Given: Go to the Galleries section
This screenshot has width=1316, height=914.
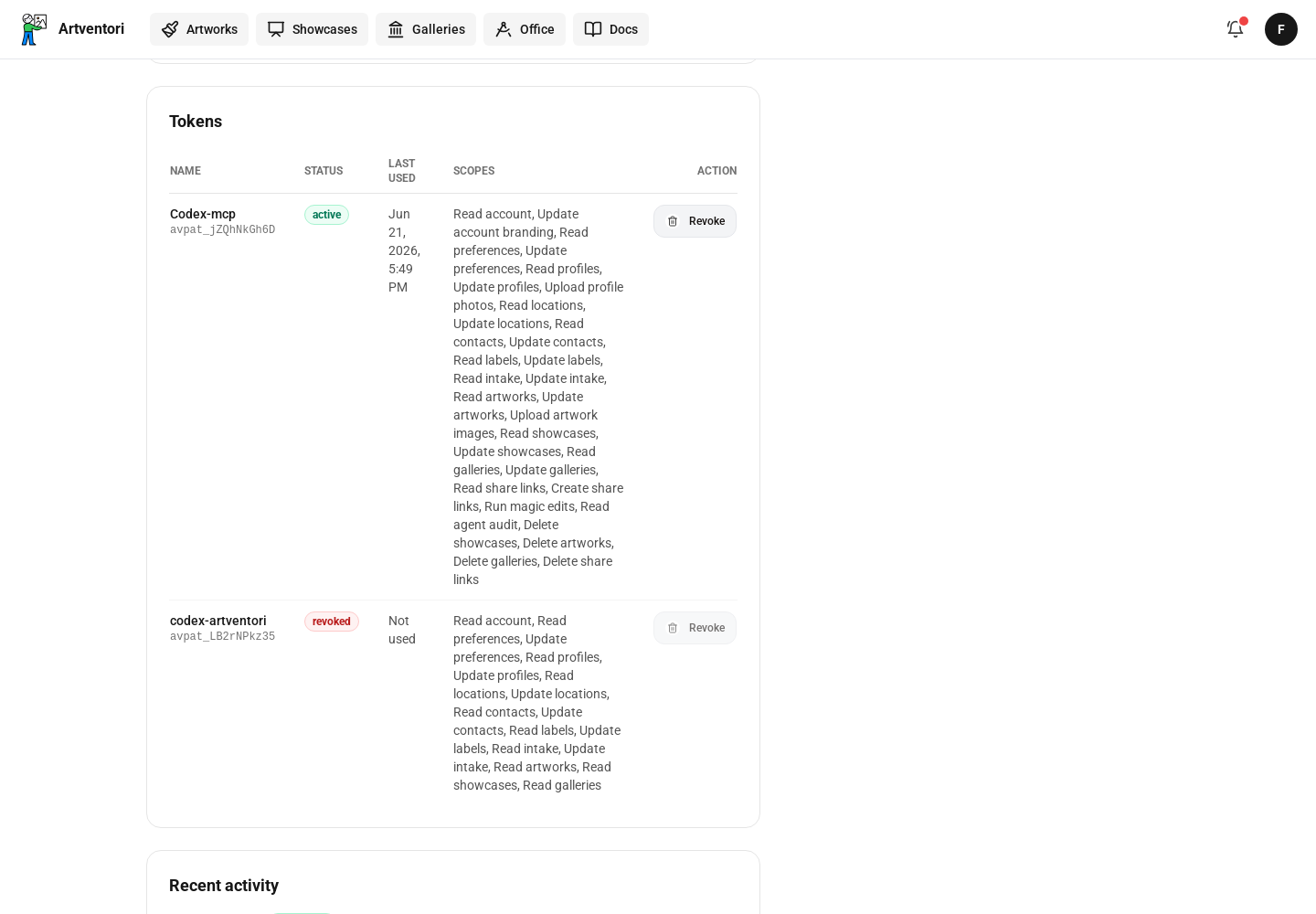Looking at the screenshot, I should (426, 29).
